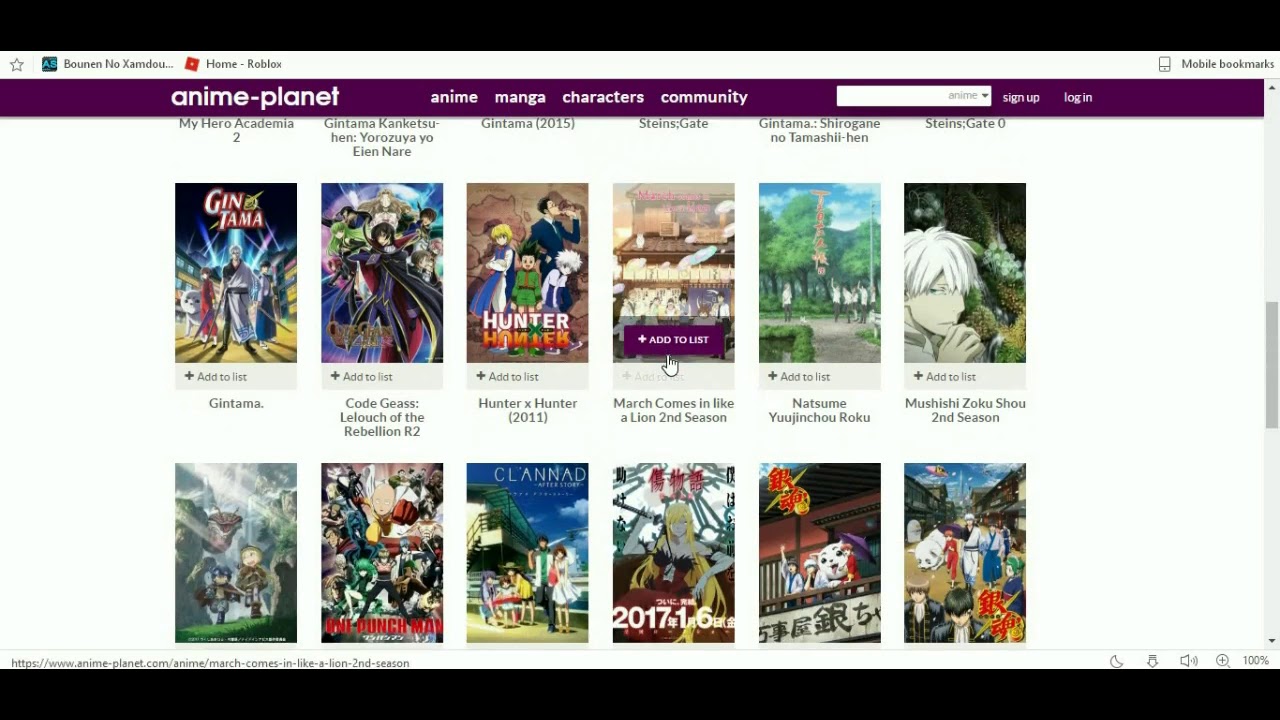Screen dimensions: 1280x720
Task: Click Natsume Yuujinchou Roku title
Action: (820, 410)
